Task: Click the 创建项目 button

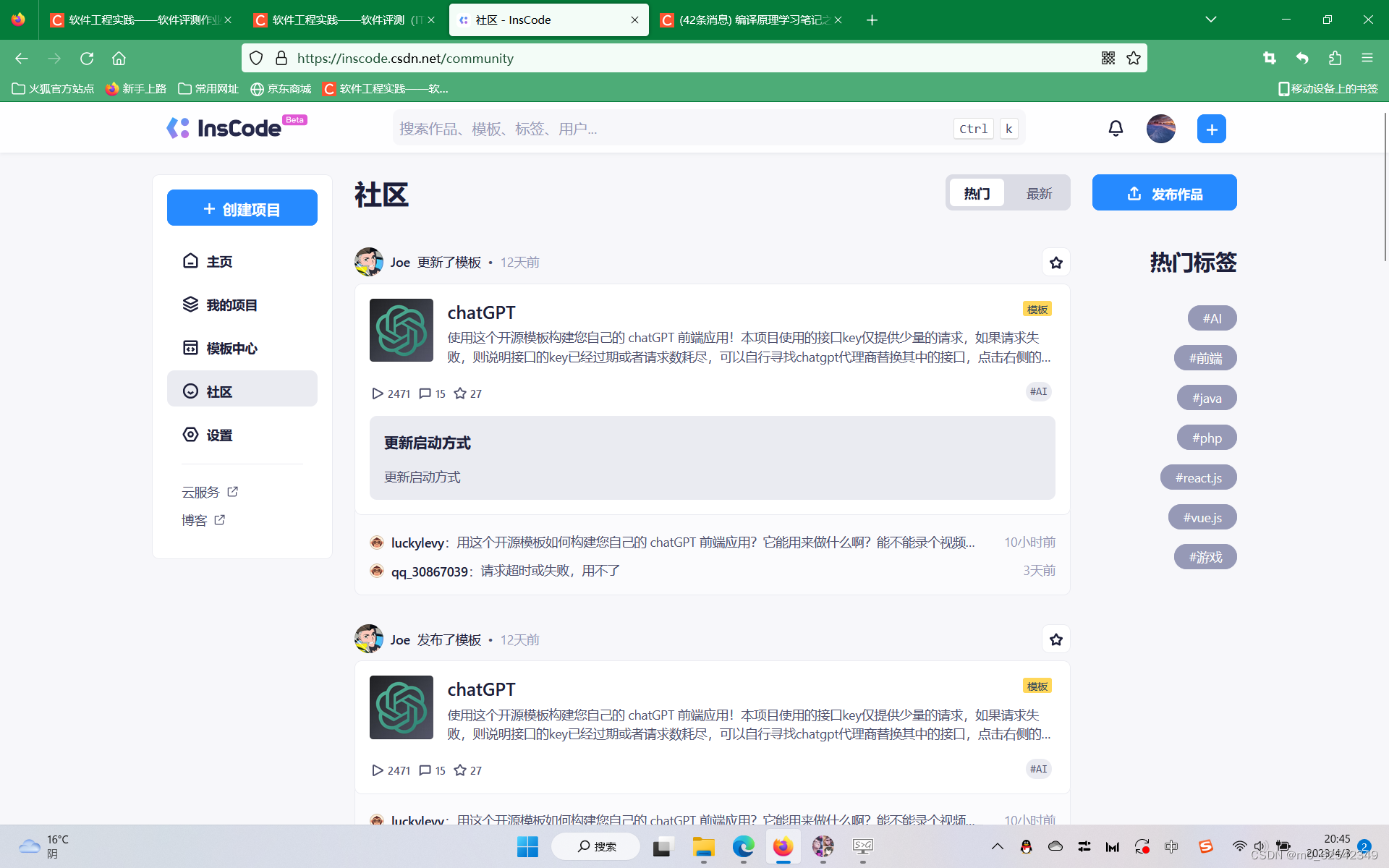Action: pyautogui.click(x=242, y=209)
